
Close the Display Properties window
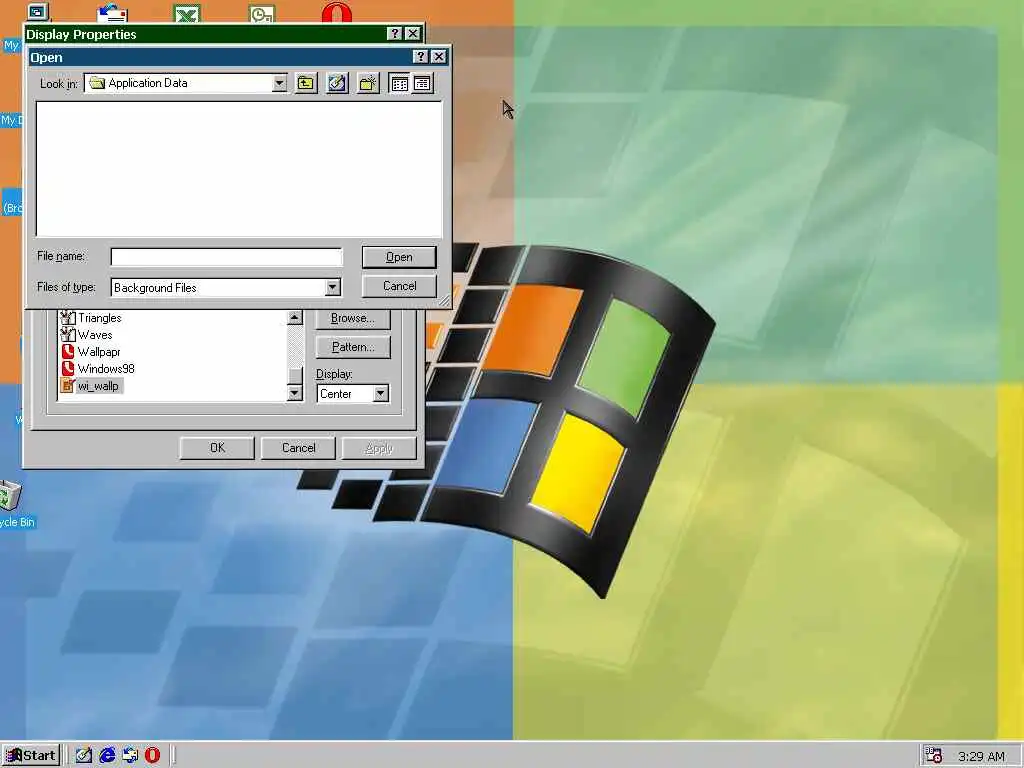[413, 33]
